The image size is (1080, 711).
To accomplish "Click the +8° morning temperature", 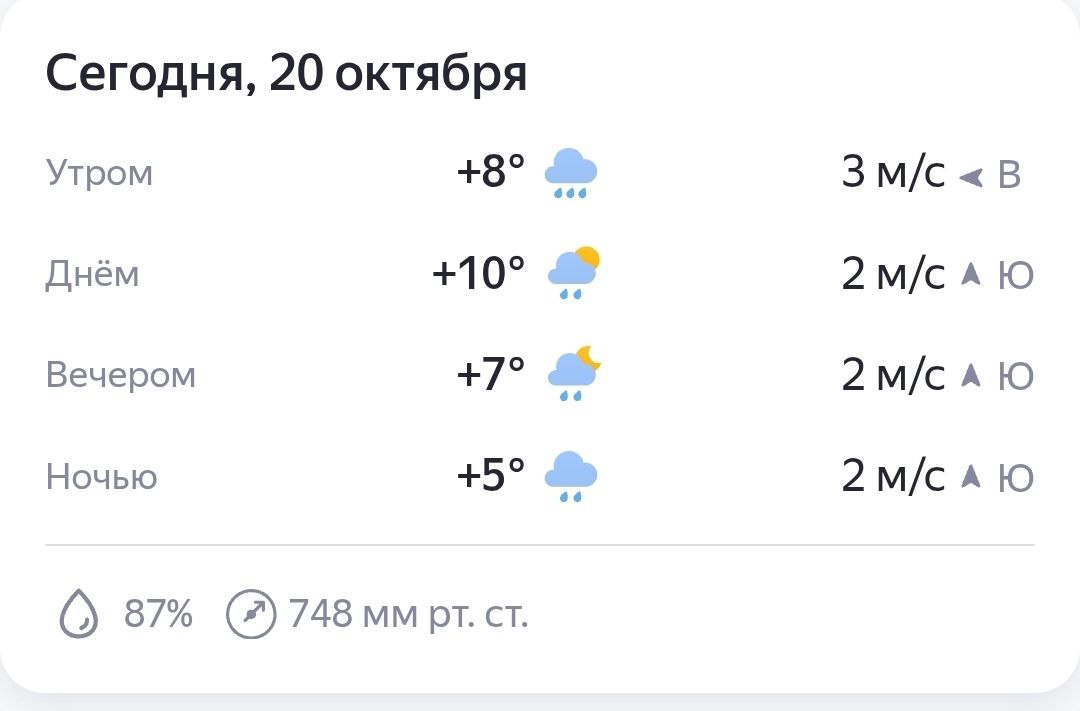I will click(490, 173).
